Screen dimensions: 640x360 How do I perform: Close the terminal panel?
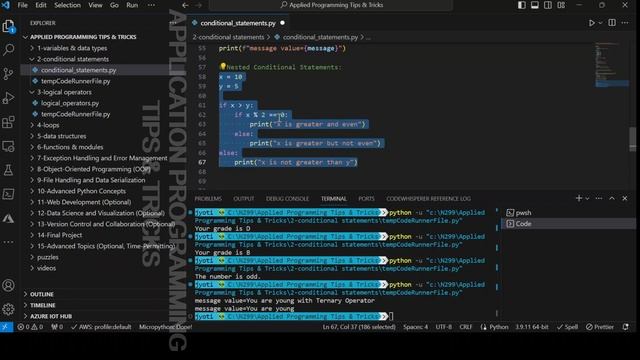pyautogui.click(x=625, y=198)
